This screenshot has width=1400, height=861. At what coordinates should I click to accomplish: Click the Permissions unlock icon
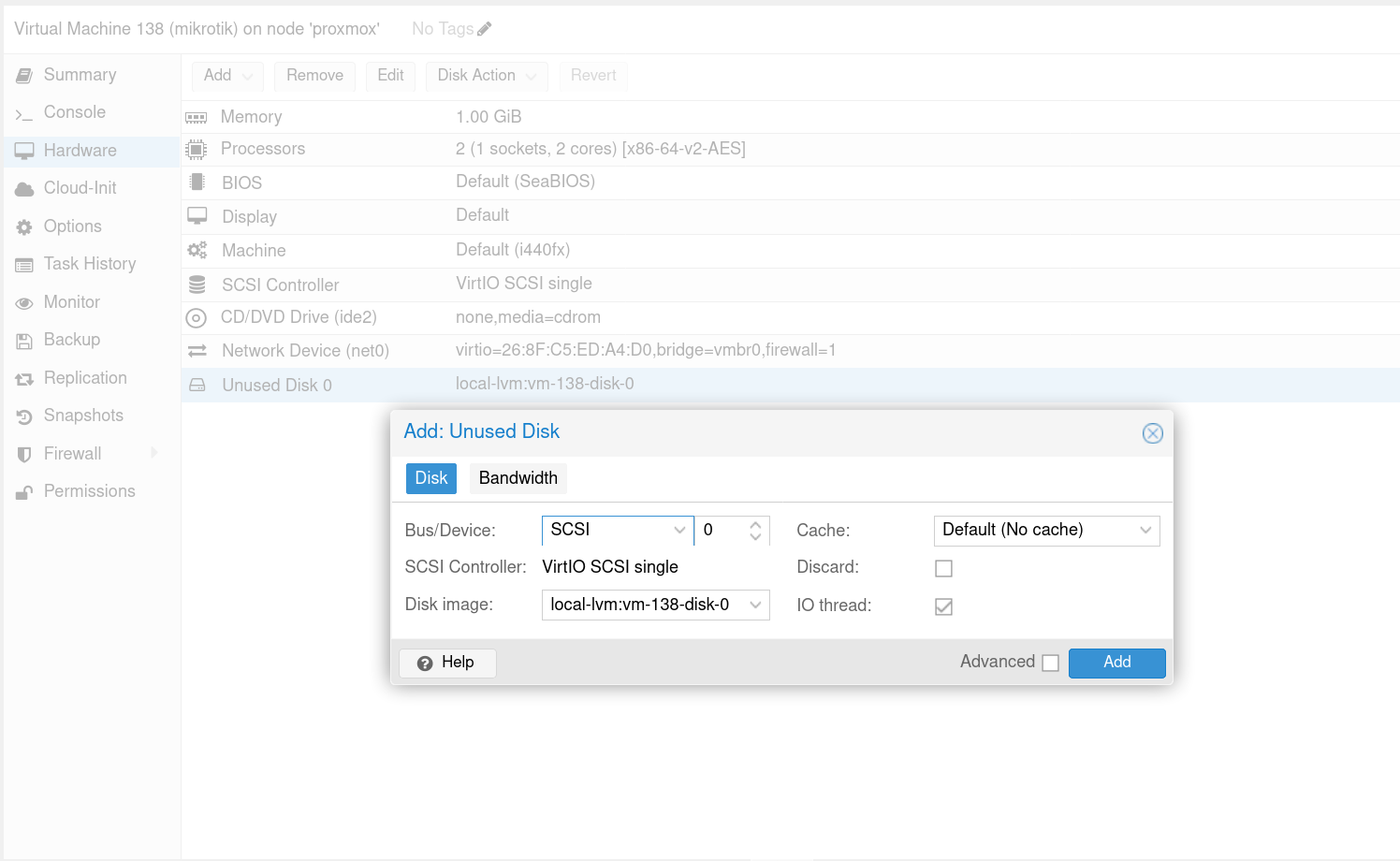(x=24, y=492)
